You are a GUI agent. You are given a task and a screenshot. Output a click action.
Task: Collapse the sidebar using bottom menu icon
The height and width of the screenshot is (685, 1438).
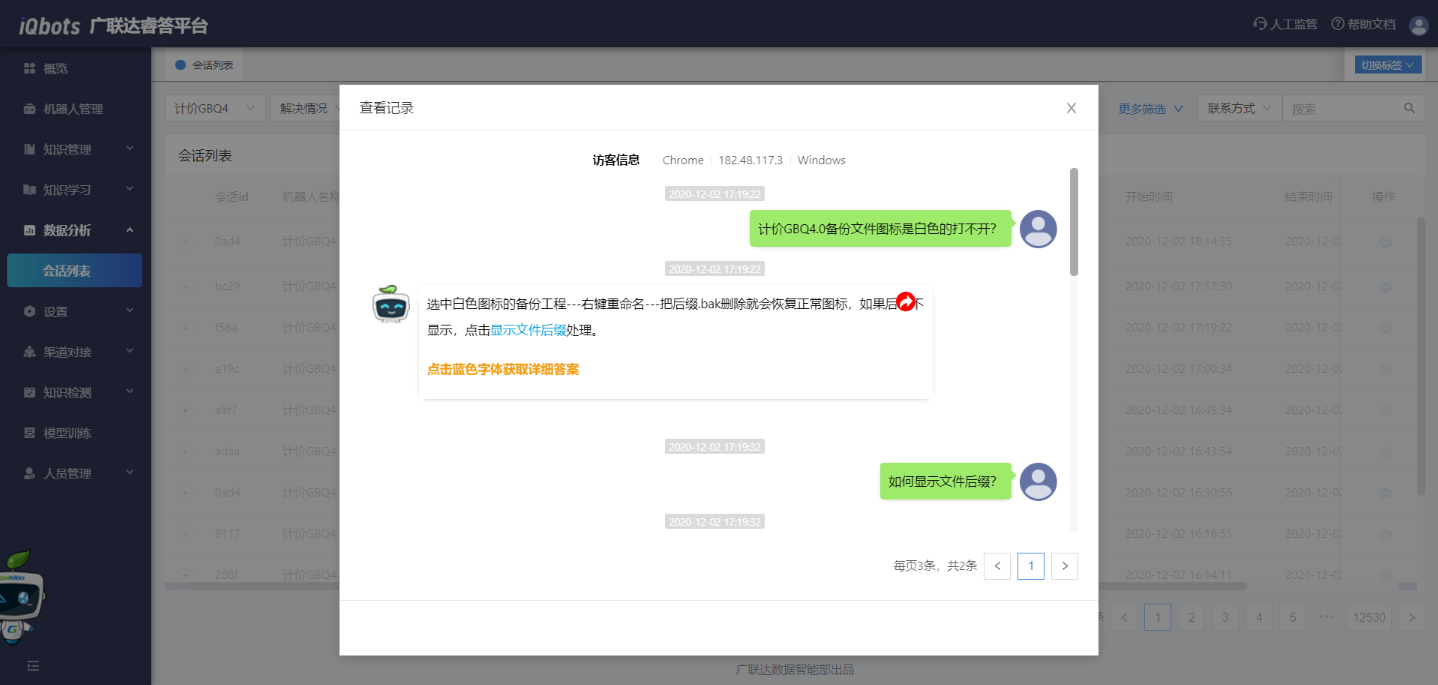33,665
